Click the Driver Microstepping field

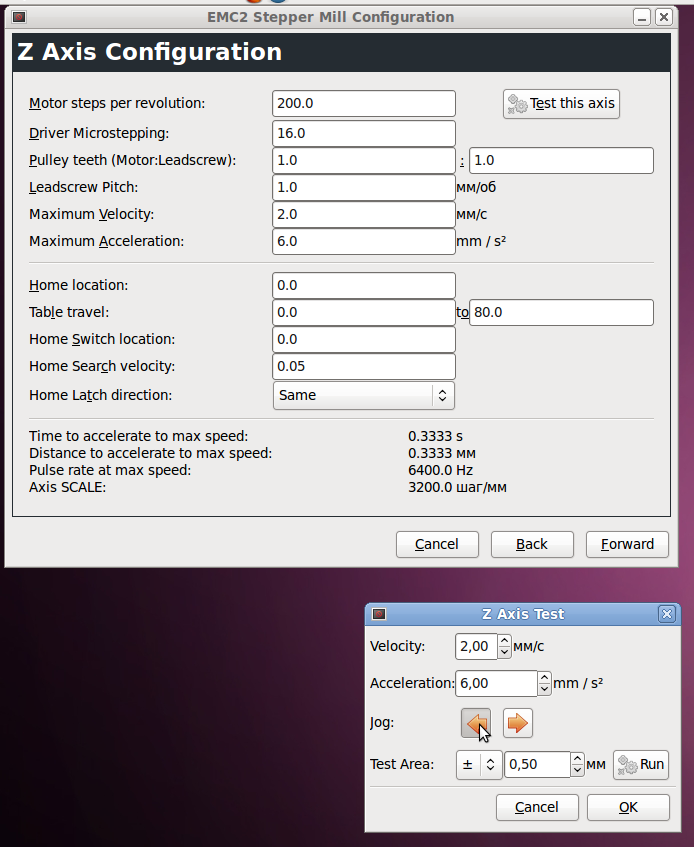point(364,133)
